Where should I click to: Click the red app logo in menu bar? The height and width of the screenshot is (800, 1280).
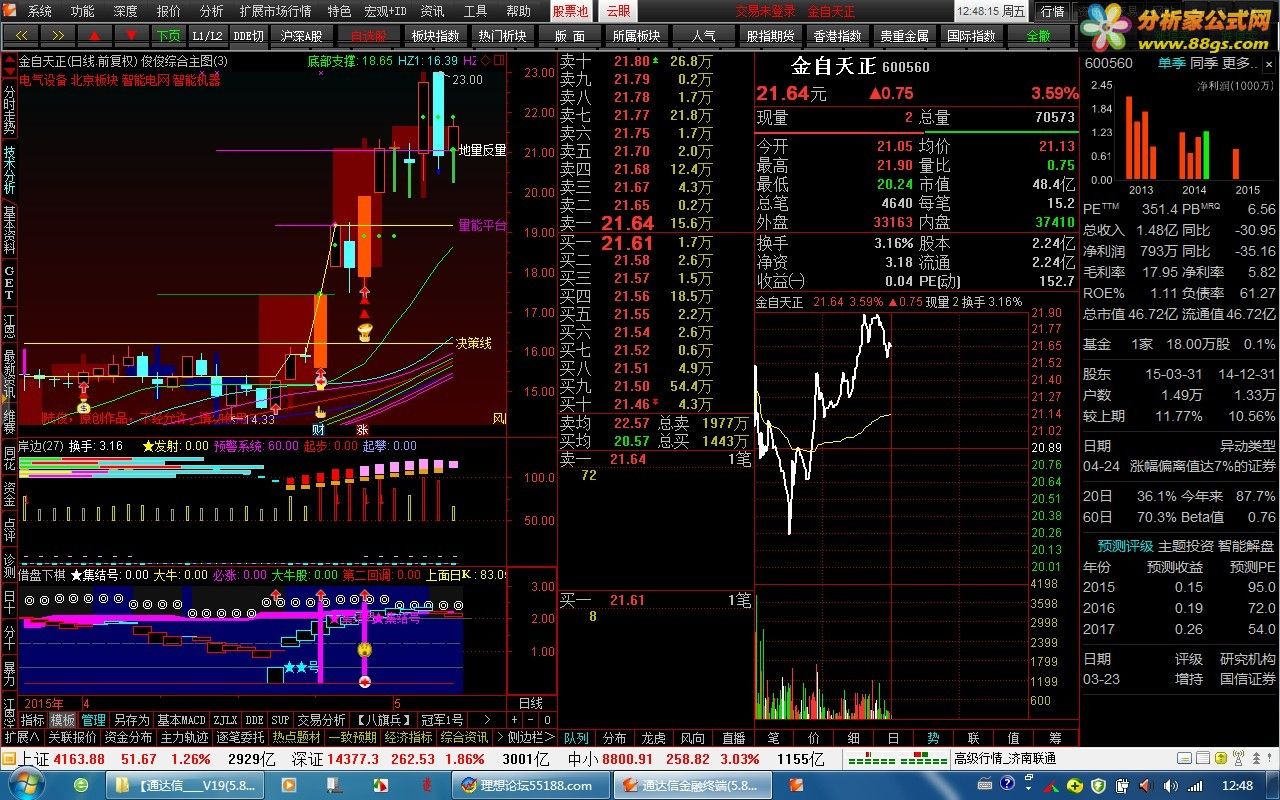coord(11,11)
